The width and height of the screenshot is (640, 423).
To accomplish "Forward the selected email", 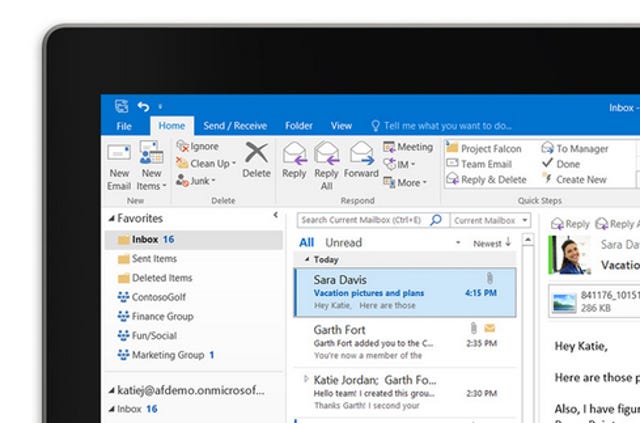I will pos(361,160).
